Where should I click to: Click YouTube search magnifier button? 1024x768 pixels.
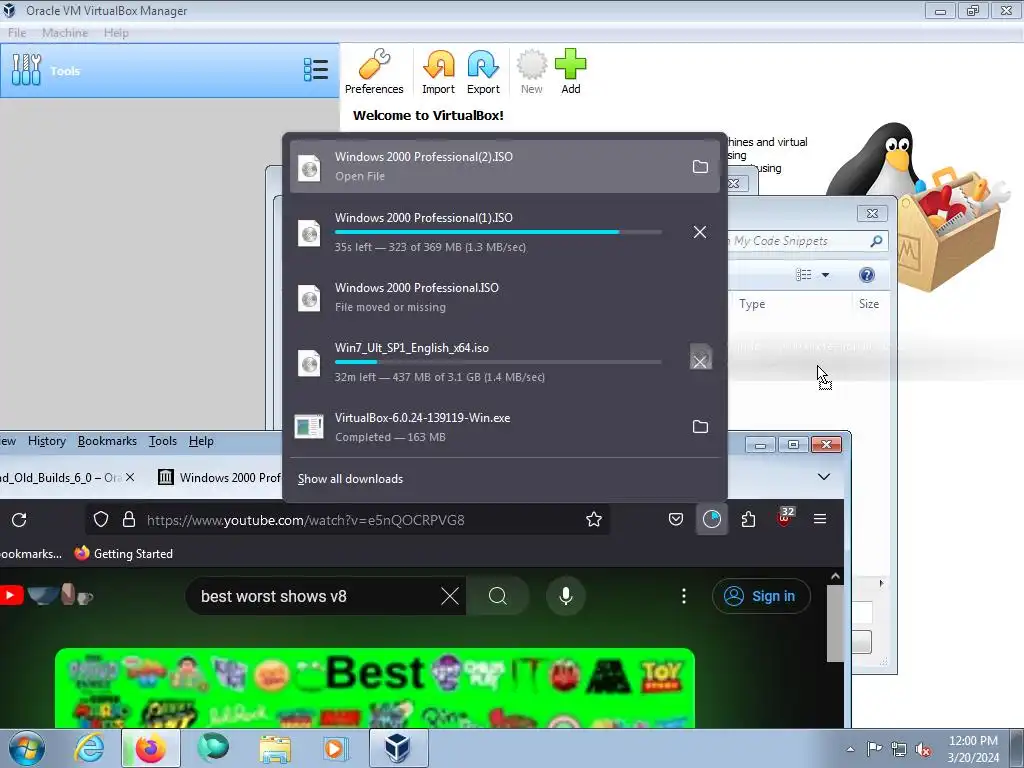[498, 596]
